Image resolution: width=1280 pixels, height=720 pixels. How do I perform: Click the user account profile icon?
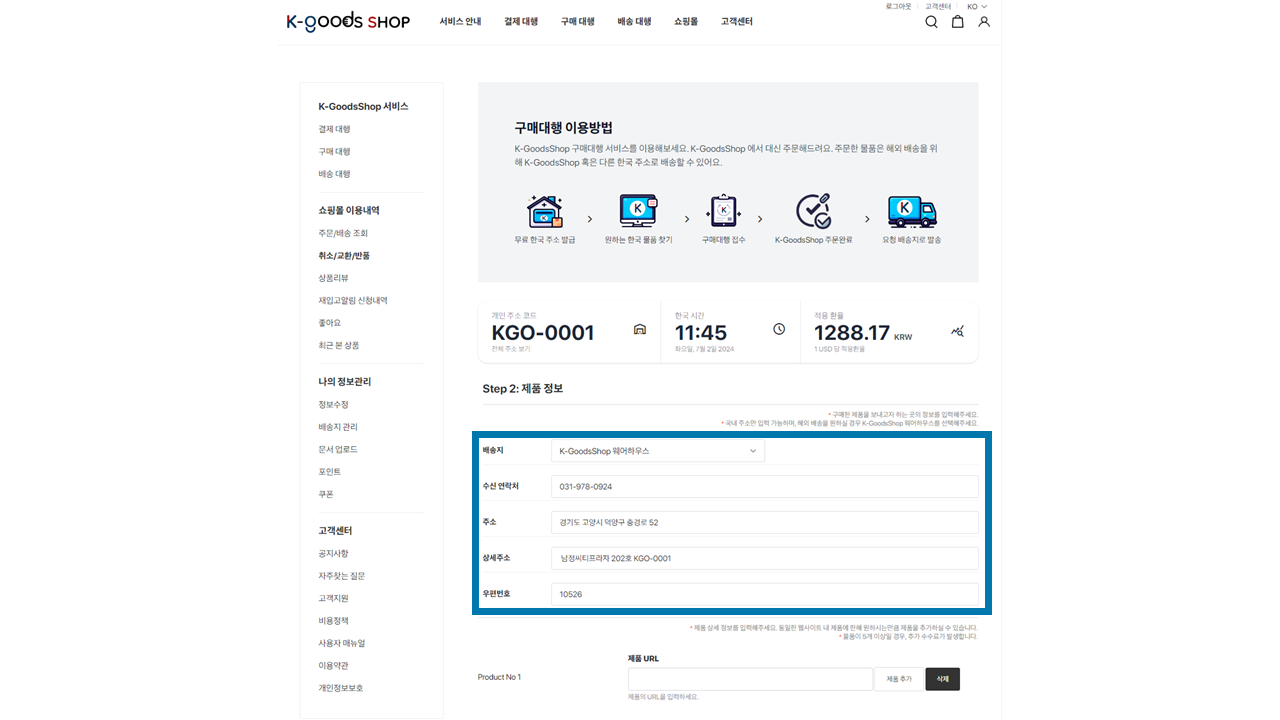(x=984, y=22)
